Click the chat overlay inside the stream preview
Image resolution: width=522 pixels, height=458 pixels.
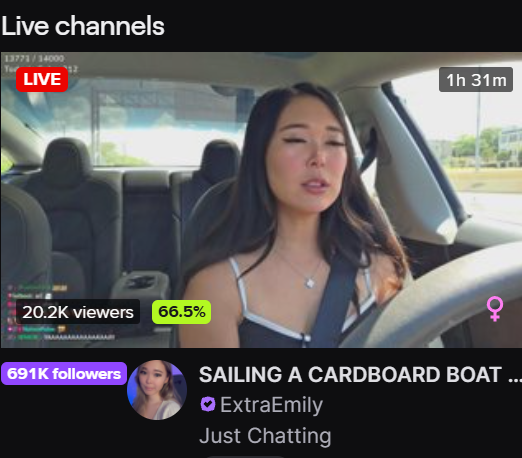pos(62,312)
